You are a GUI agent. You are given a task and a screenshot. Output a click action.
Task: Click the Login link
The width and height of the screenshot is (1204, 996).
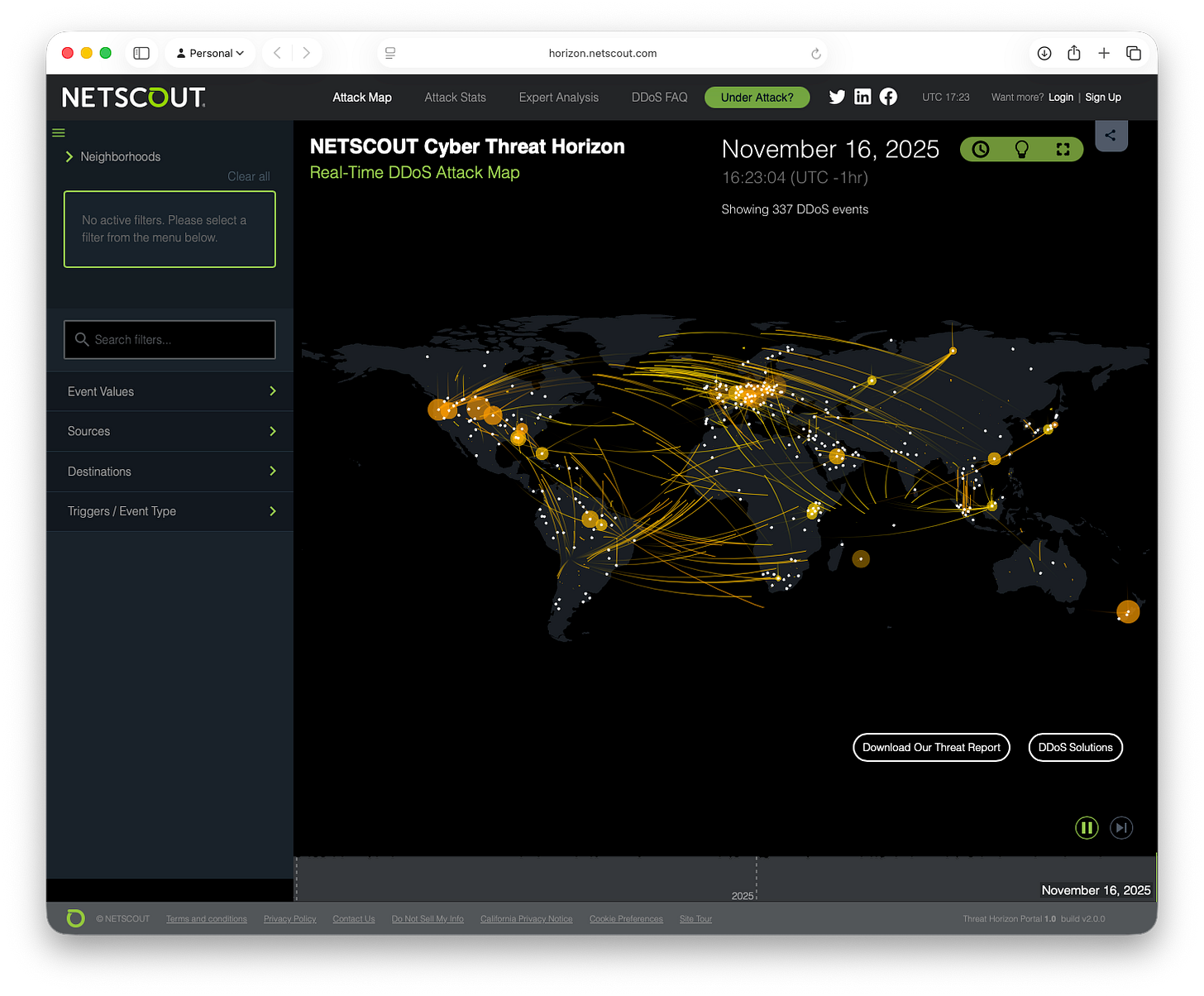[x=1061, y=97]
